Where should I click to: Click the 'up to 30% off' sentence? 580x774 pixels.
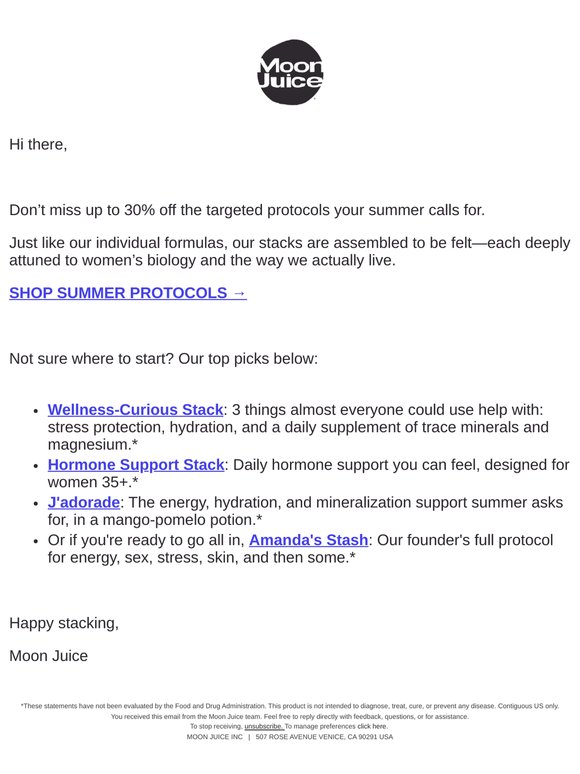tap(247, 210)
